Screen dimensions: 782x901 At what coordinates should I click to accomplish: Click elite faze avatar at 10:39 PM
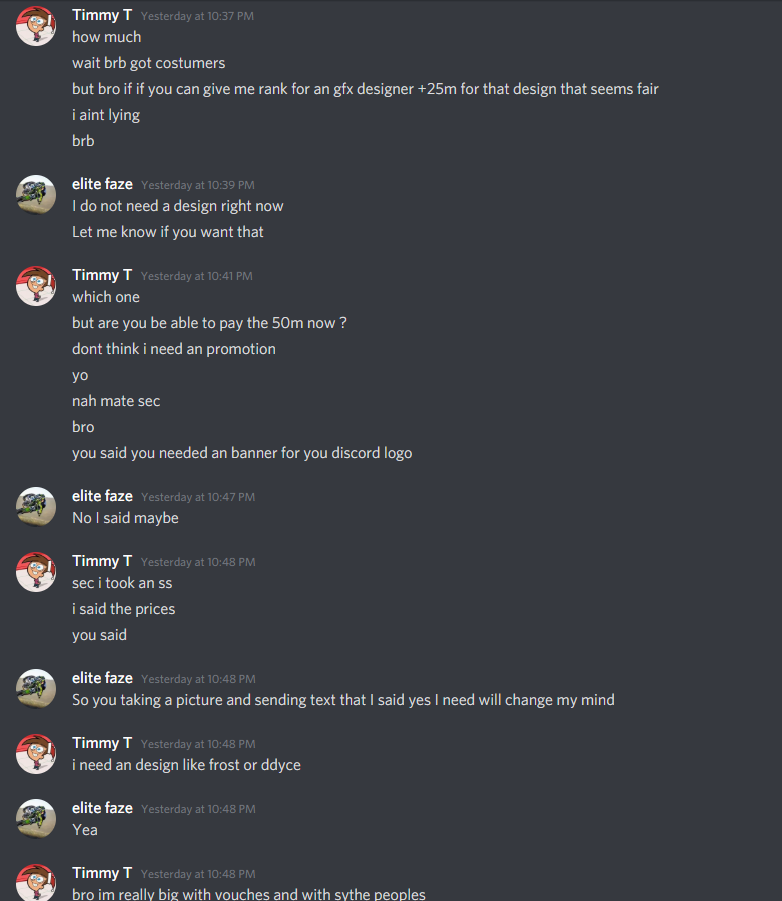[x=36, y=195]
